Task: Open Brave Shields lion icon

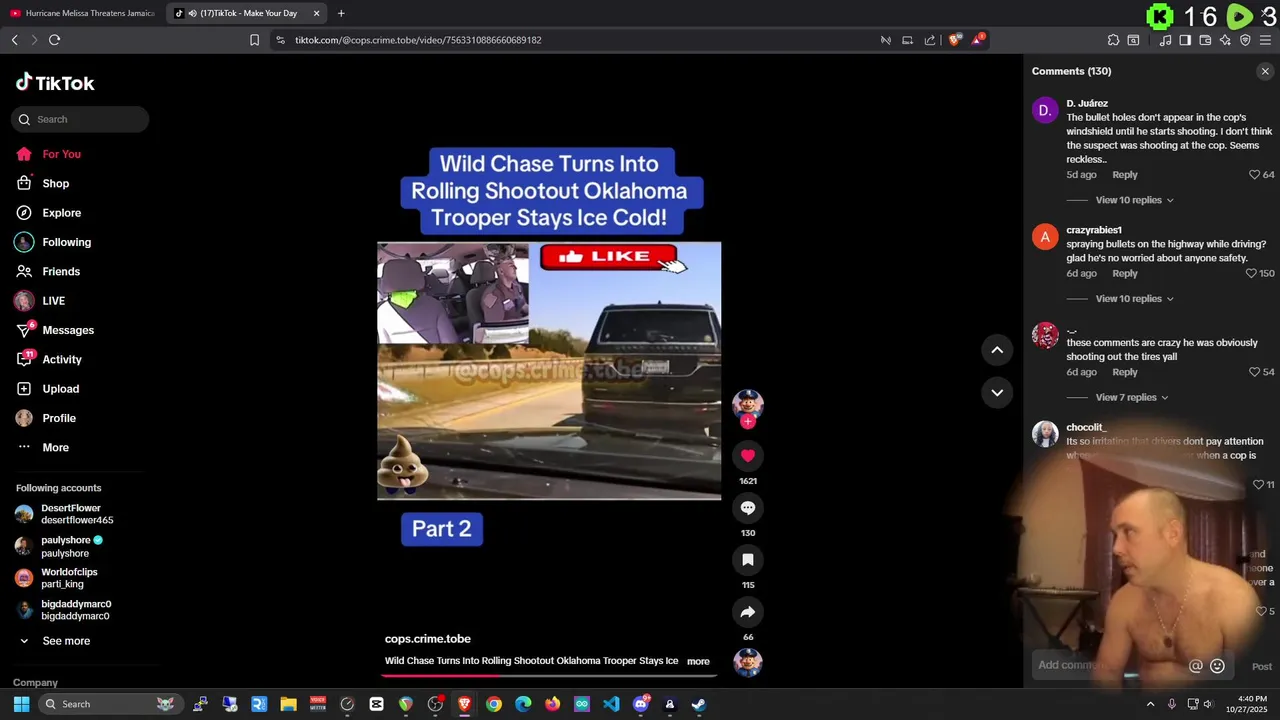Action: 954,40
